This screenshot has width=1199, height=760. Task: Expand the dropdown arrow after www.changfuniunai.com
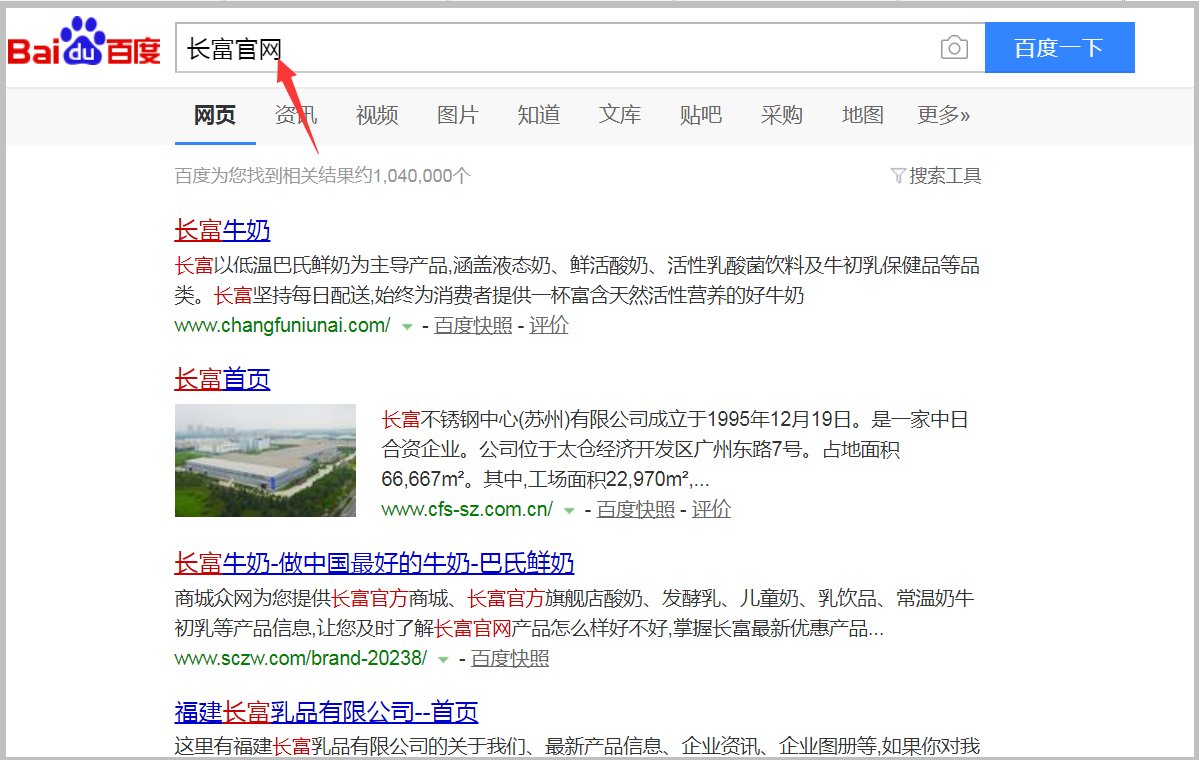coord(406,326)
